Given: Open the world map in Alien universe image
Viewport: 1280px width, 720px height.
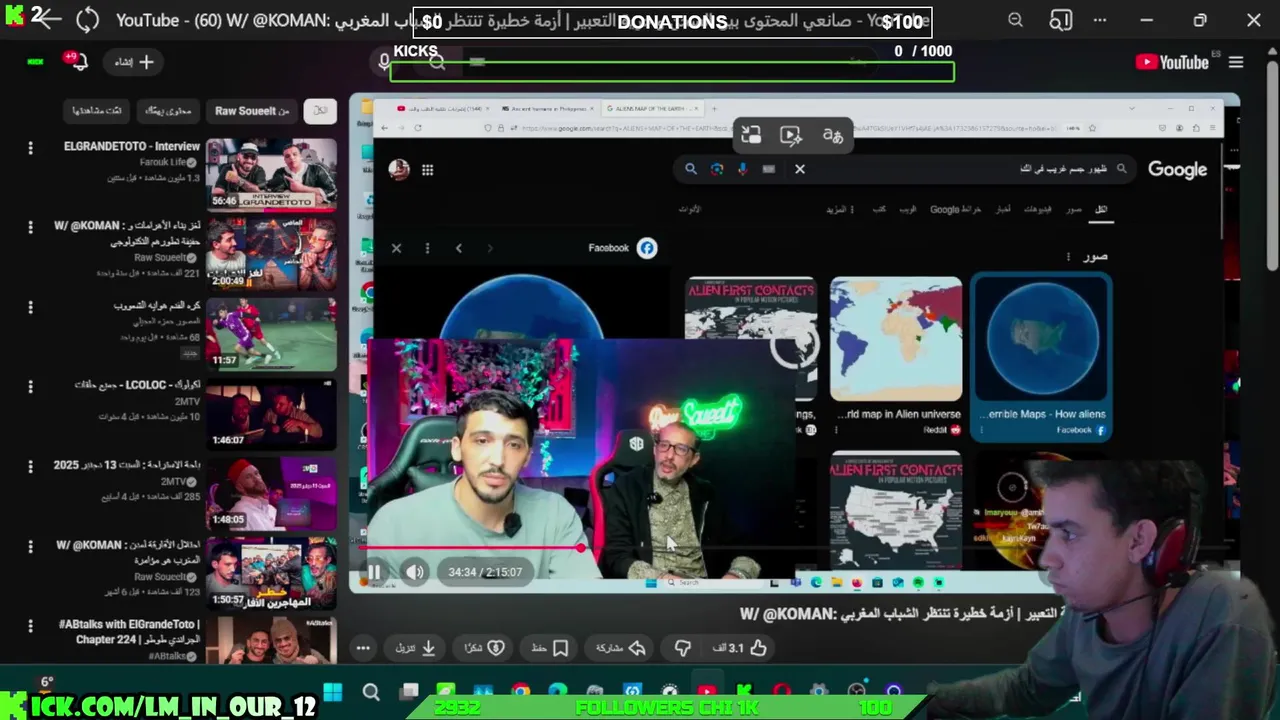Looking at the screenshot, I should [x=896, y=340].
